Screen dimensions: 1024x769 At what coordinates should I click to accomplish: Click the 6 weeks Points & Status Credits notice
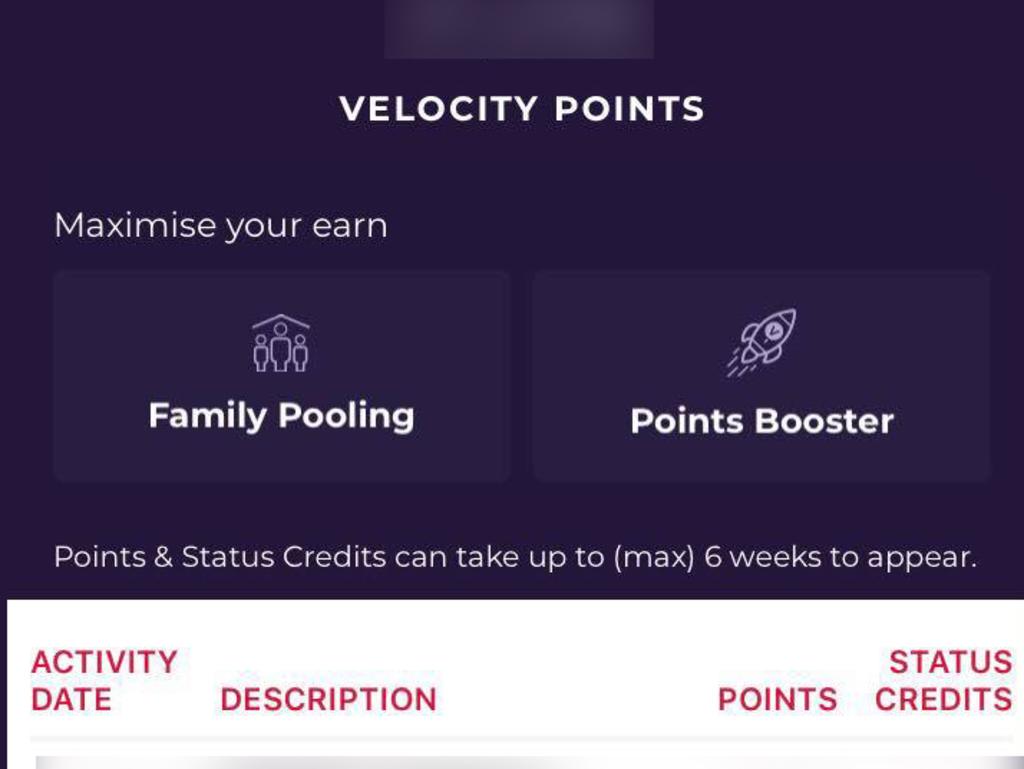pos(515,557)
